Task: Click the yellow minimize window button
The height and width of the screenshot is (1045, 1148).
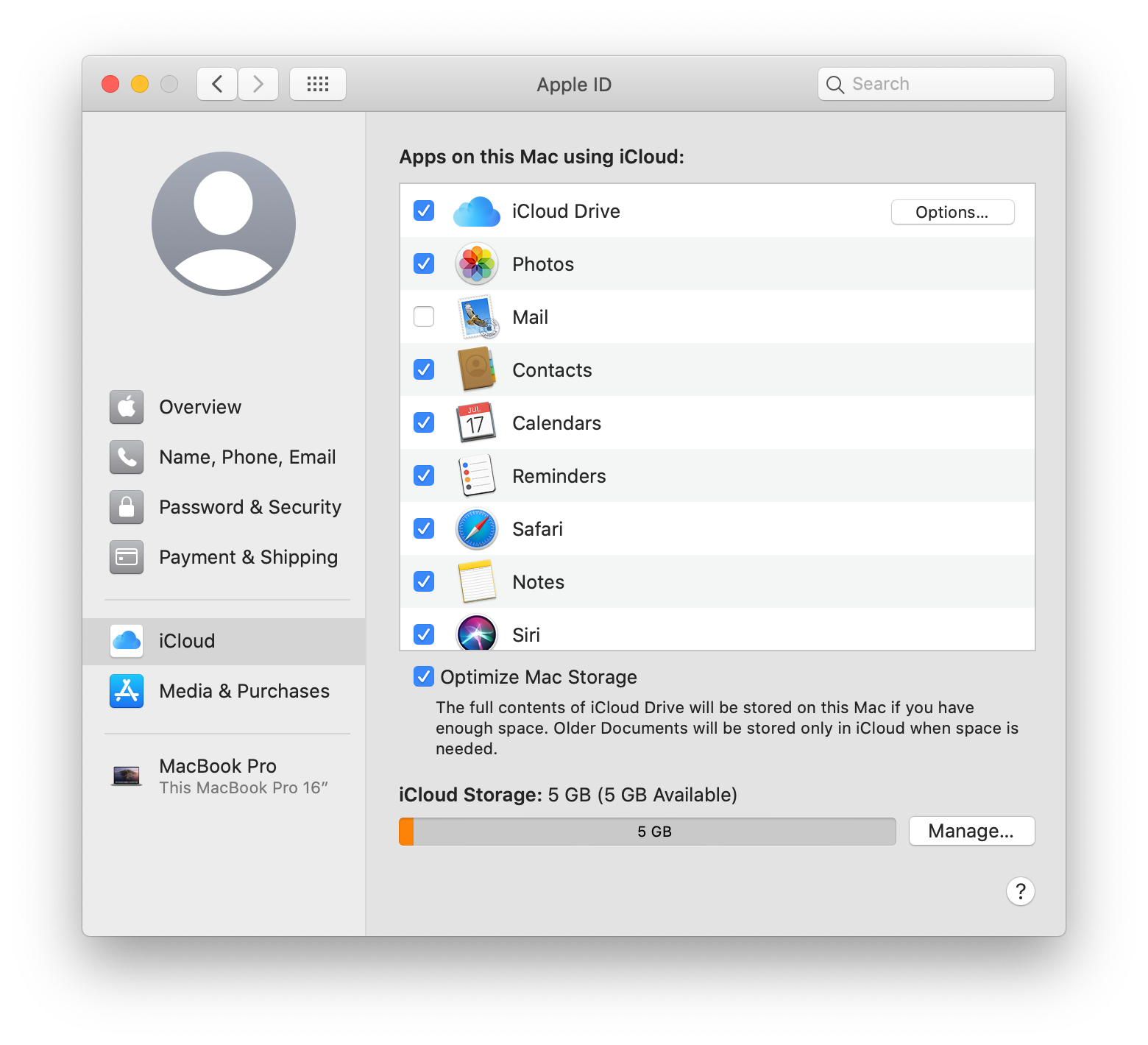Action: click(x=140, y=84)
